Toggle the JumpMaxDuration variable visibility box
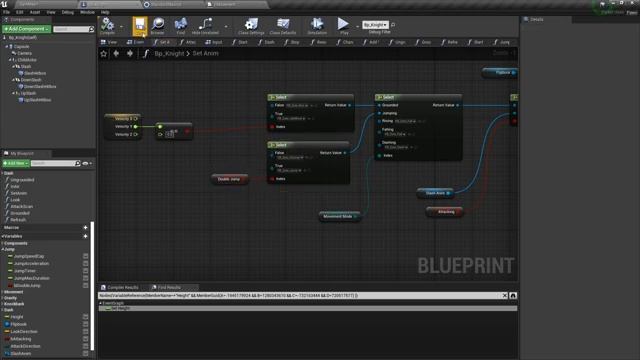Image resolution: width=640 pixels, height=360 pixels. point(86,278)
